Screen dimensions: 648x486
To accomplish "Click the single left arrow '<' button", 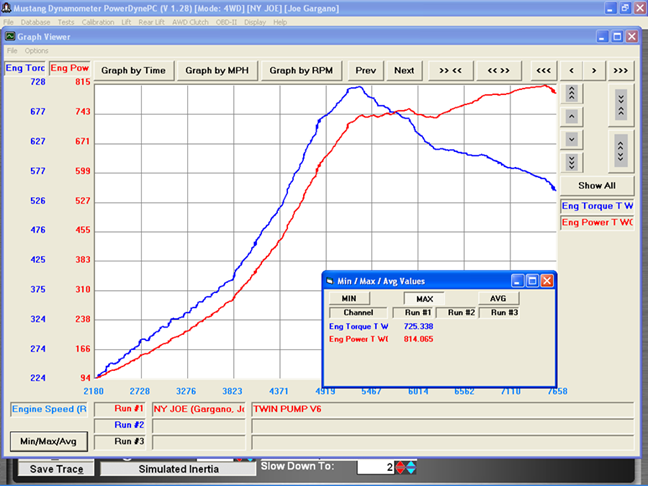I will pos(570,71).
